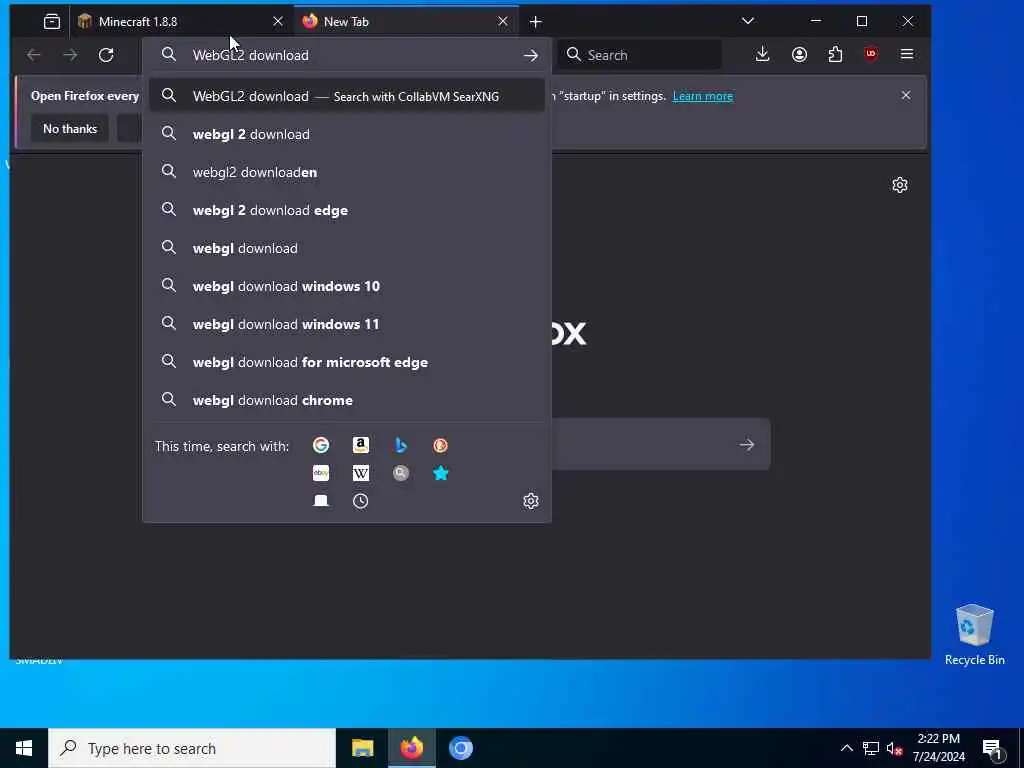
Task: Show hidden system tray icons
Action: (846, 748)
